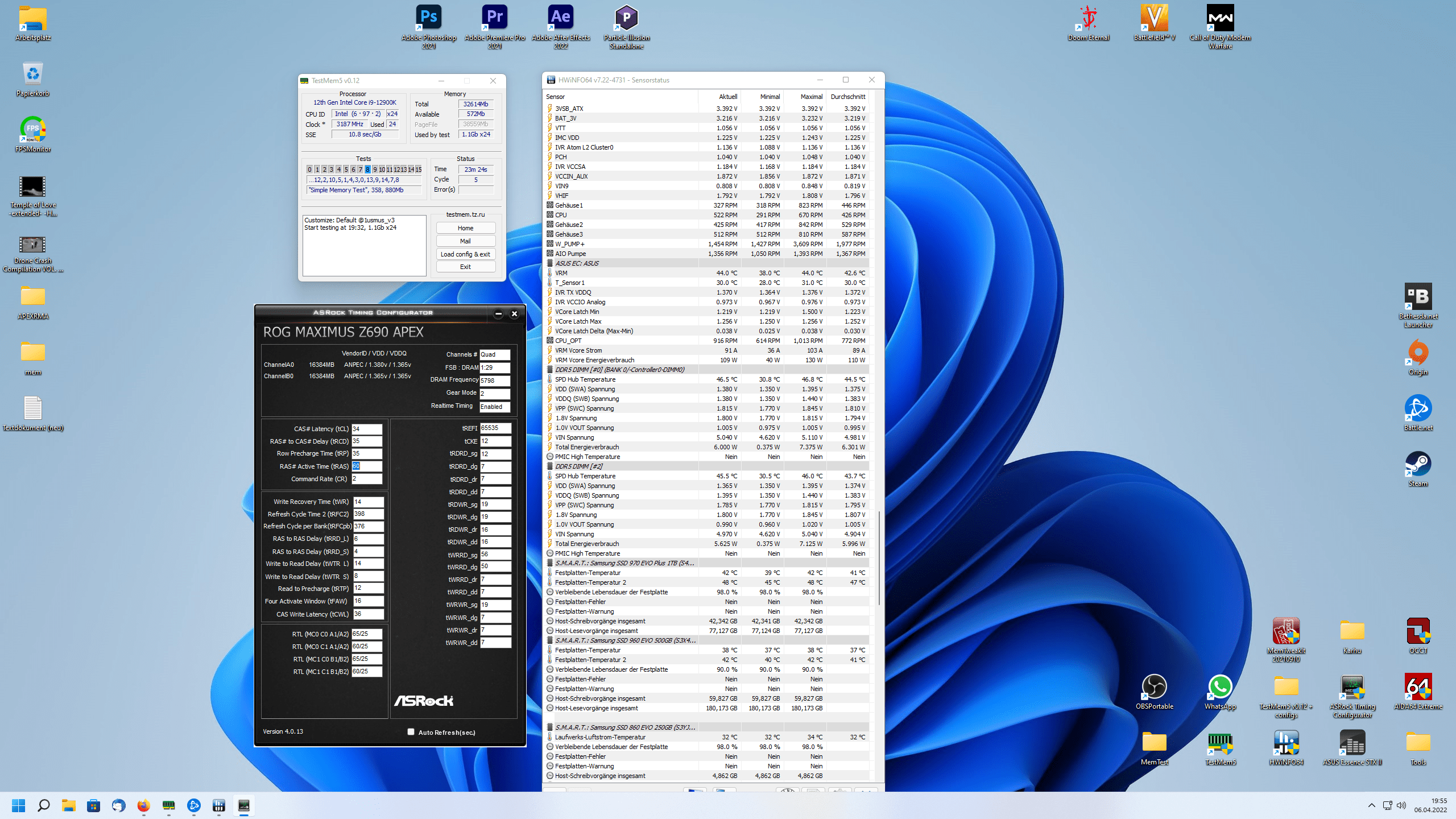Open Firefox from the taskbar

coord(143,805)
